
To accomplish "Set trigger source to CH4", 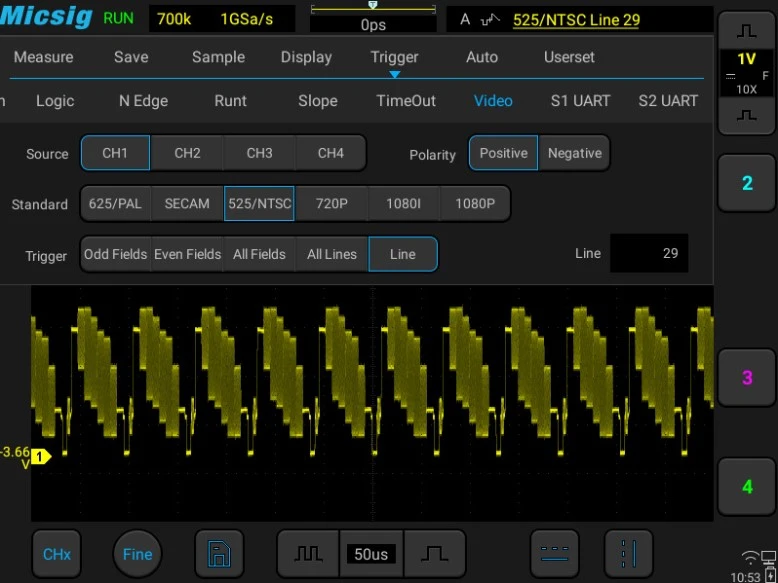I will pos(331,153).
